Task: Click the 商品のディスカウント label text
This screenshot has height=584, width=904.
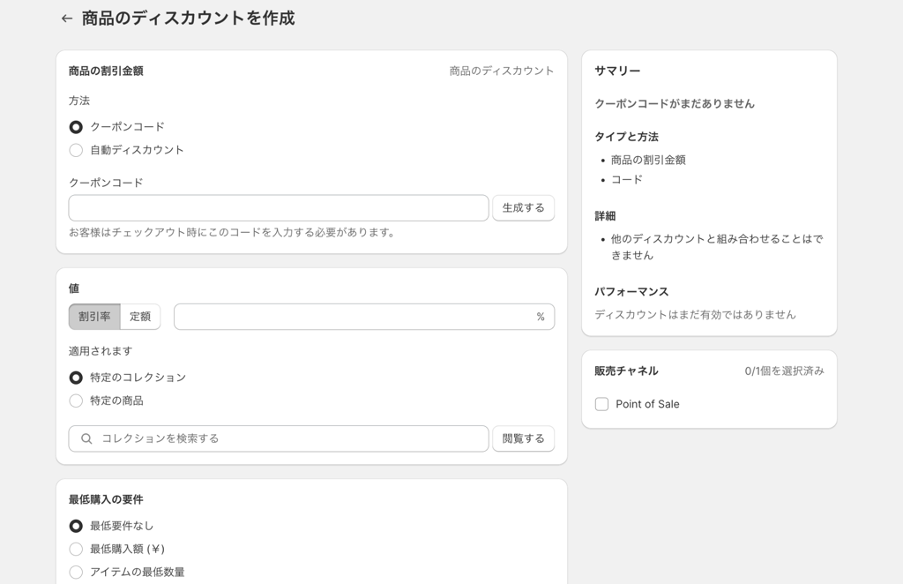Action: [502, 71]
